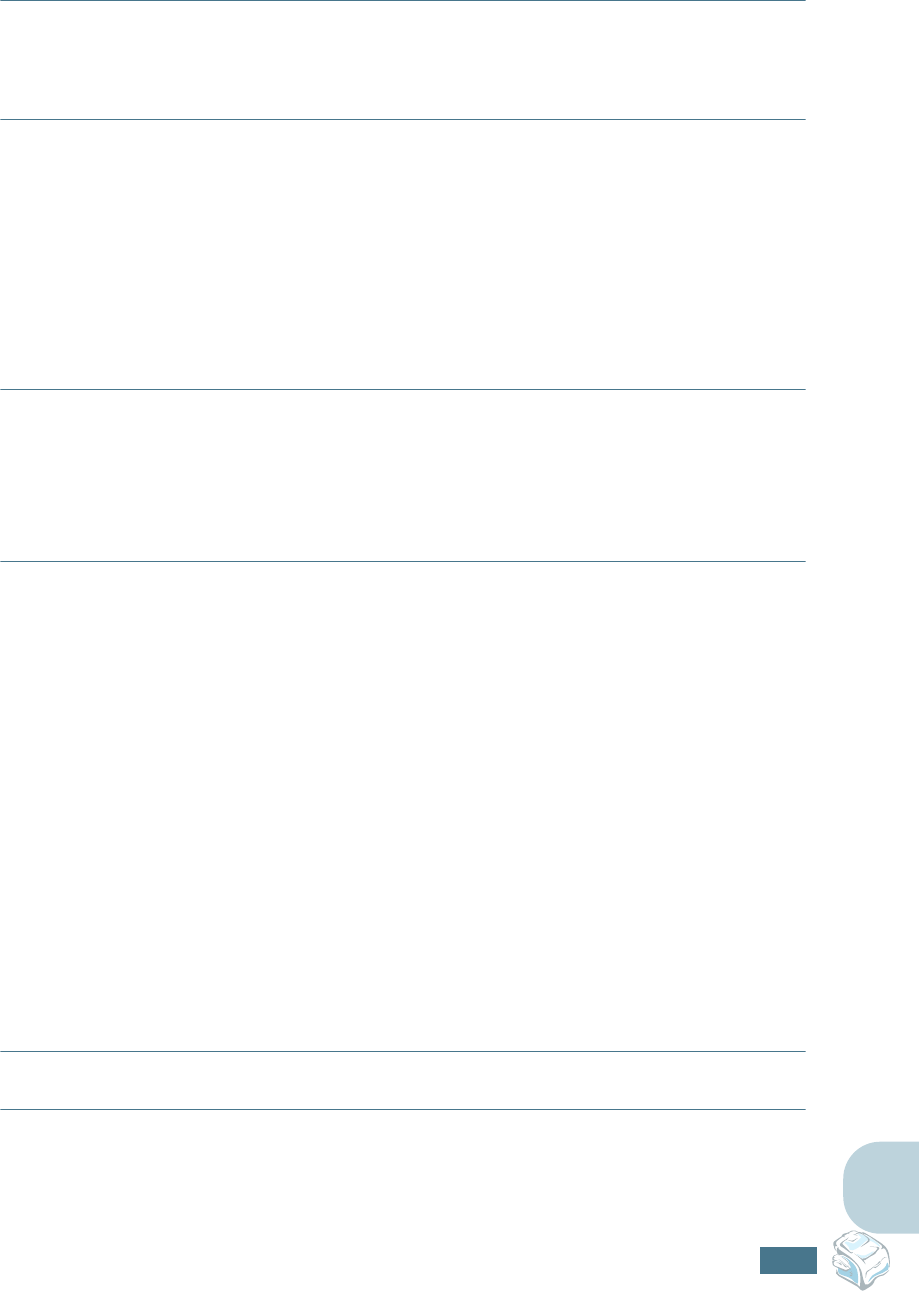The width and height of the screenshot is (919, 1291).
Task: Click the right margin beside the tallest row
Action: pos(862,805)
